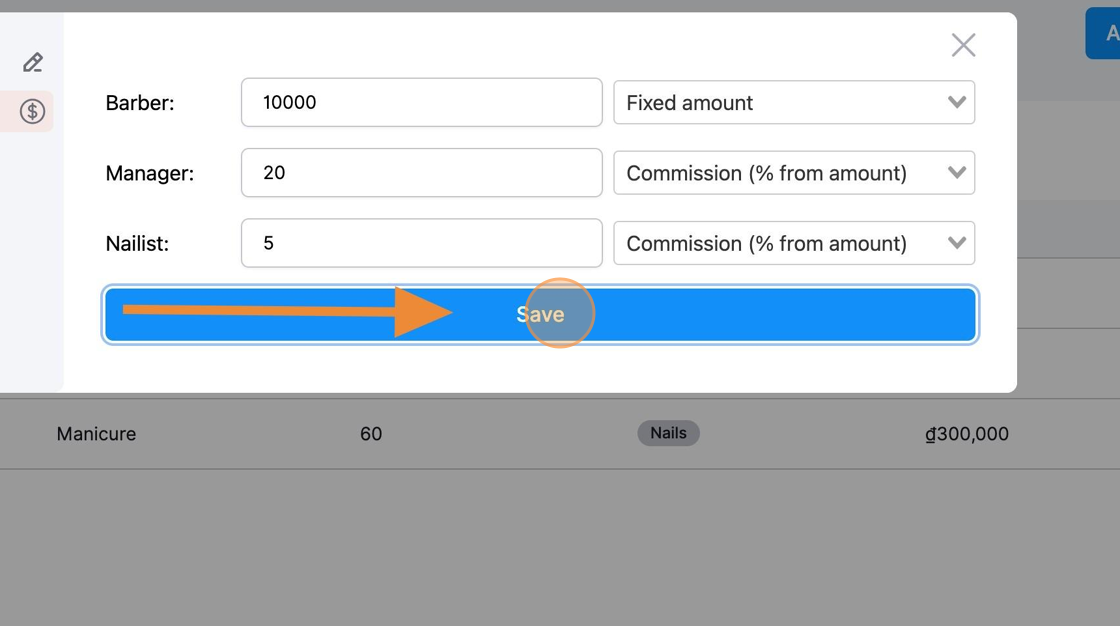This screenshot has width=1120, height=626.
Task: Click the chevron arrow on Nailist dropdown
Action: point(956,243)
